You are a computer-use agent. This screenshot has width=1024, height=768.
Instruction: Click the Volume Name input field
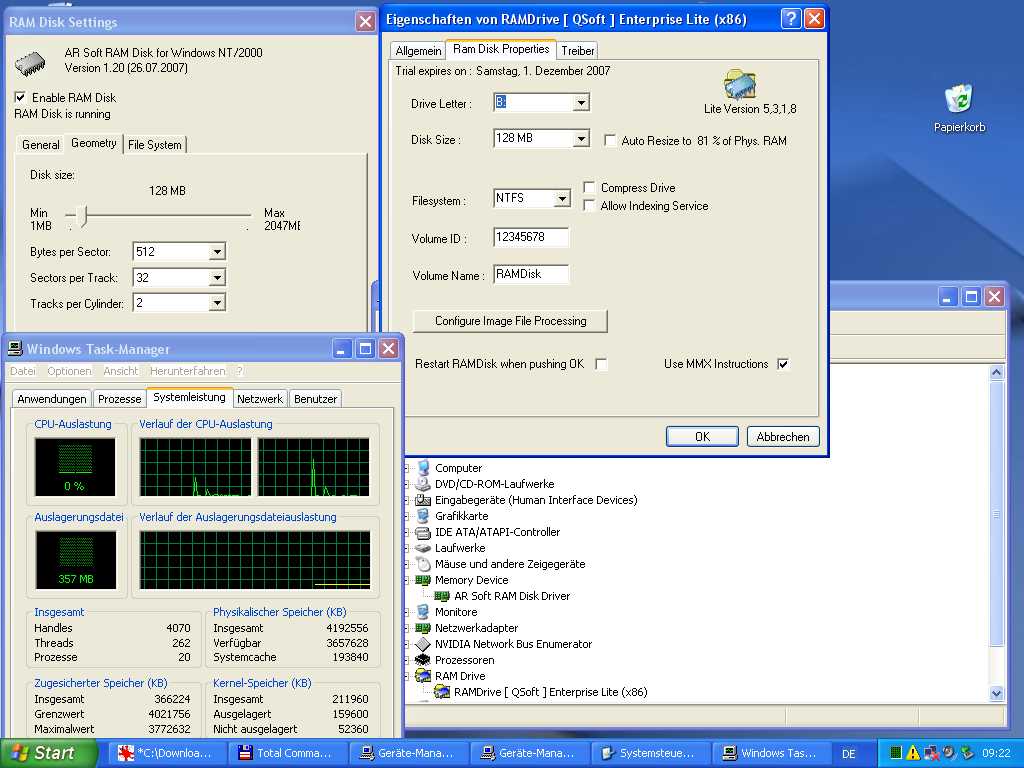[x=531, y=274]
